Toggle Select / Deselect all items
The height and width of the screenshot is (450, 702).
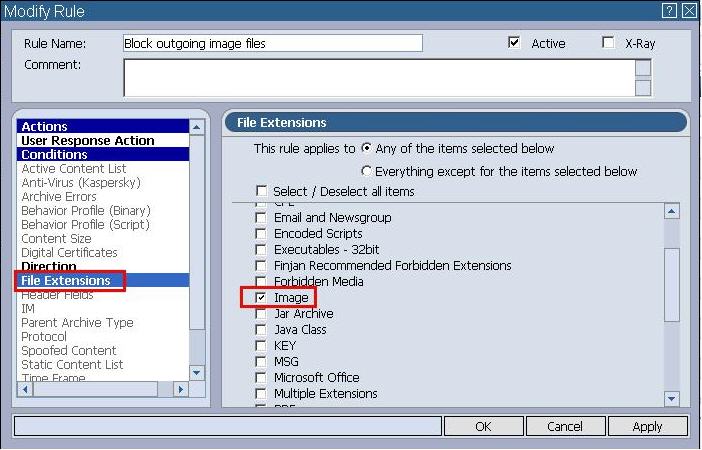coord(261,191)
